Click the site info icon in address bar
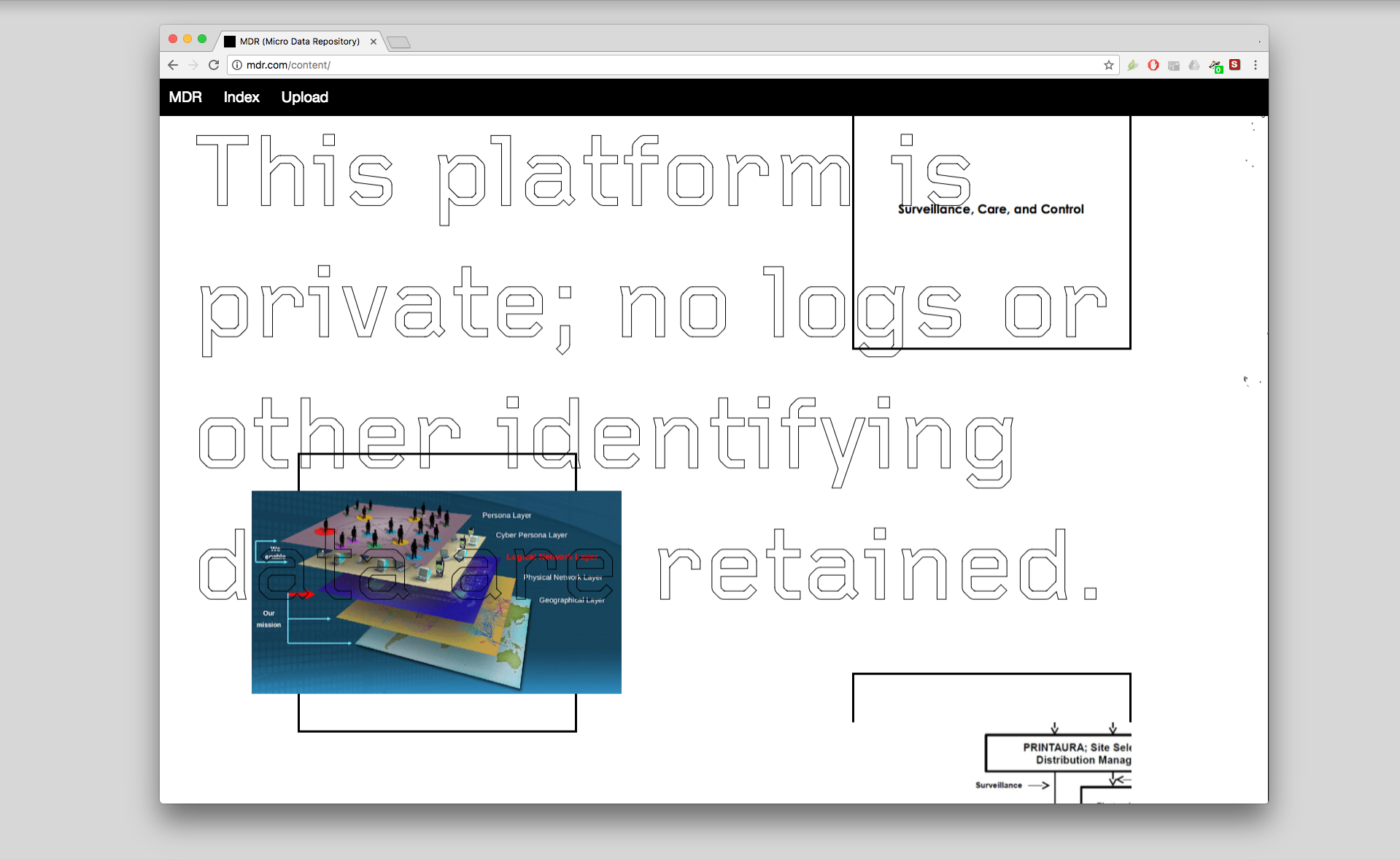1400x859 pixels. [x=237, y=65]
